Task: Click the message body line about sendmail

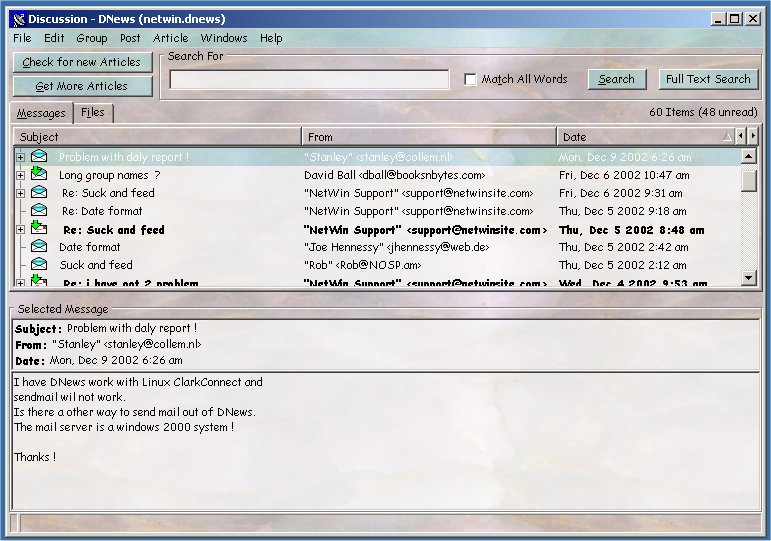Action: (70, 397)
